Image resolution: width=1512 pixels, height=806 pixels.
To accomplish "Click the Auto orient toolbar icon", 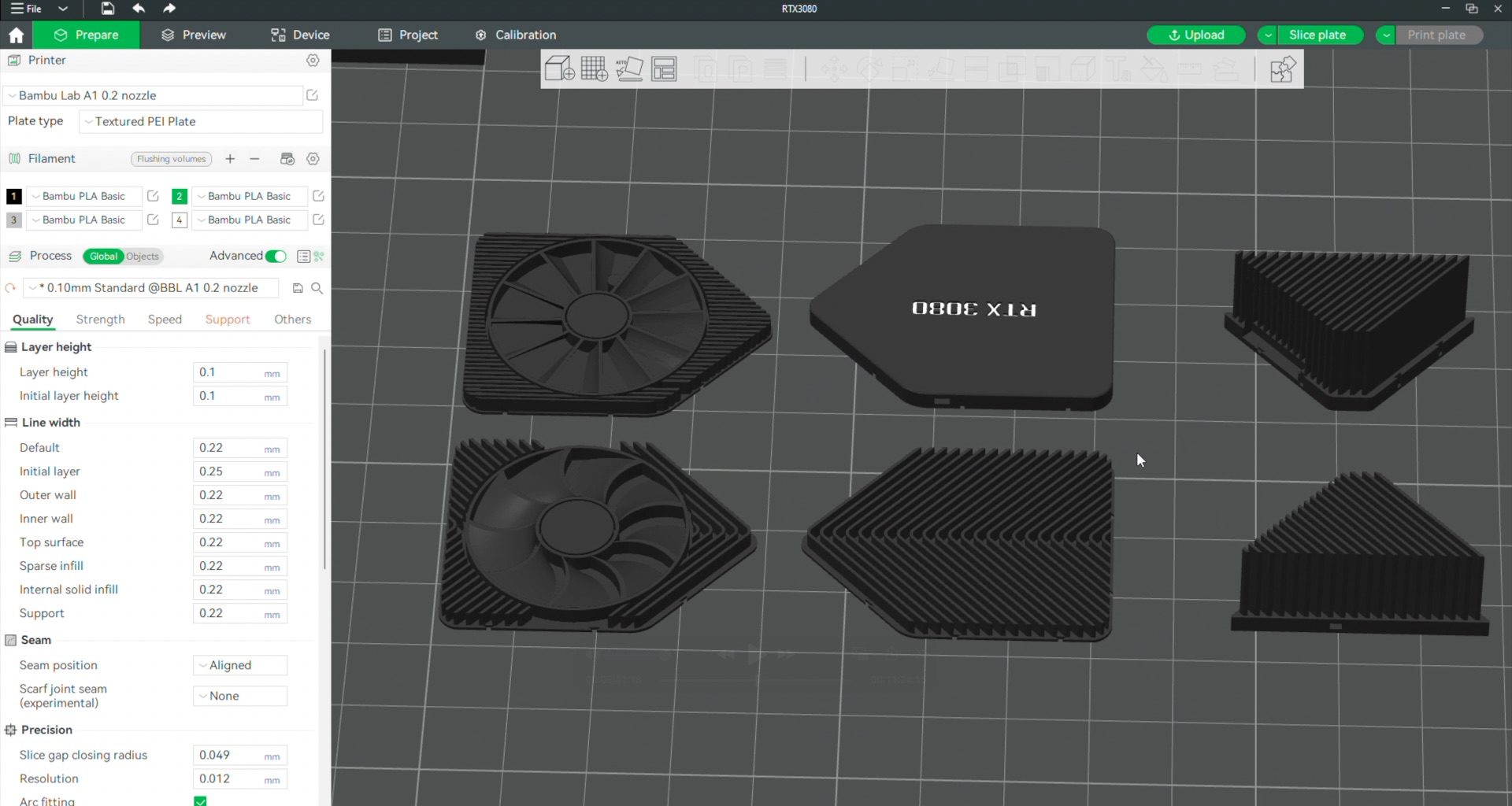I will click(629, 69).
